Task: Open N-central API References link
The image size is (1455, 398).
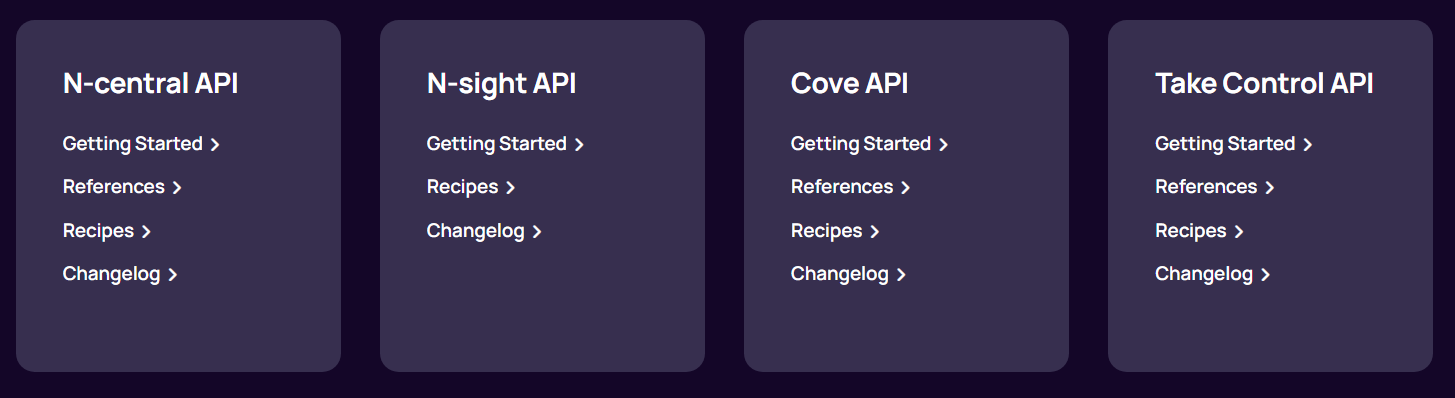Action: pyautogui.click(x=122, y=187)
